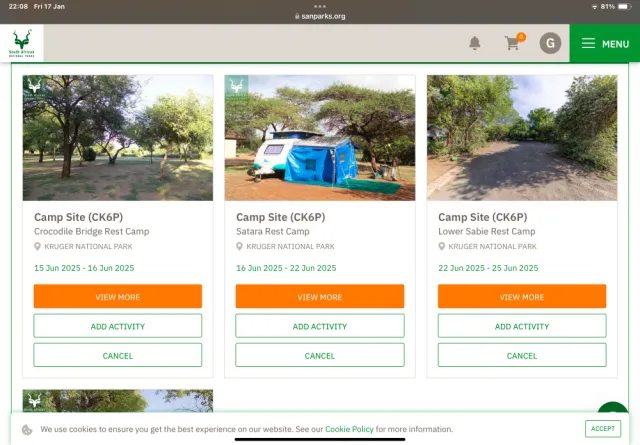Click the location pin on Lower Sabie card
This screenshot has height=445, width=640.
coord(442,247)
